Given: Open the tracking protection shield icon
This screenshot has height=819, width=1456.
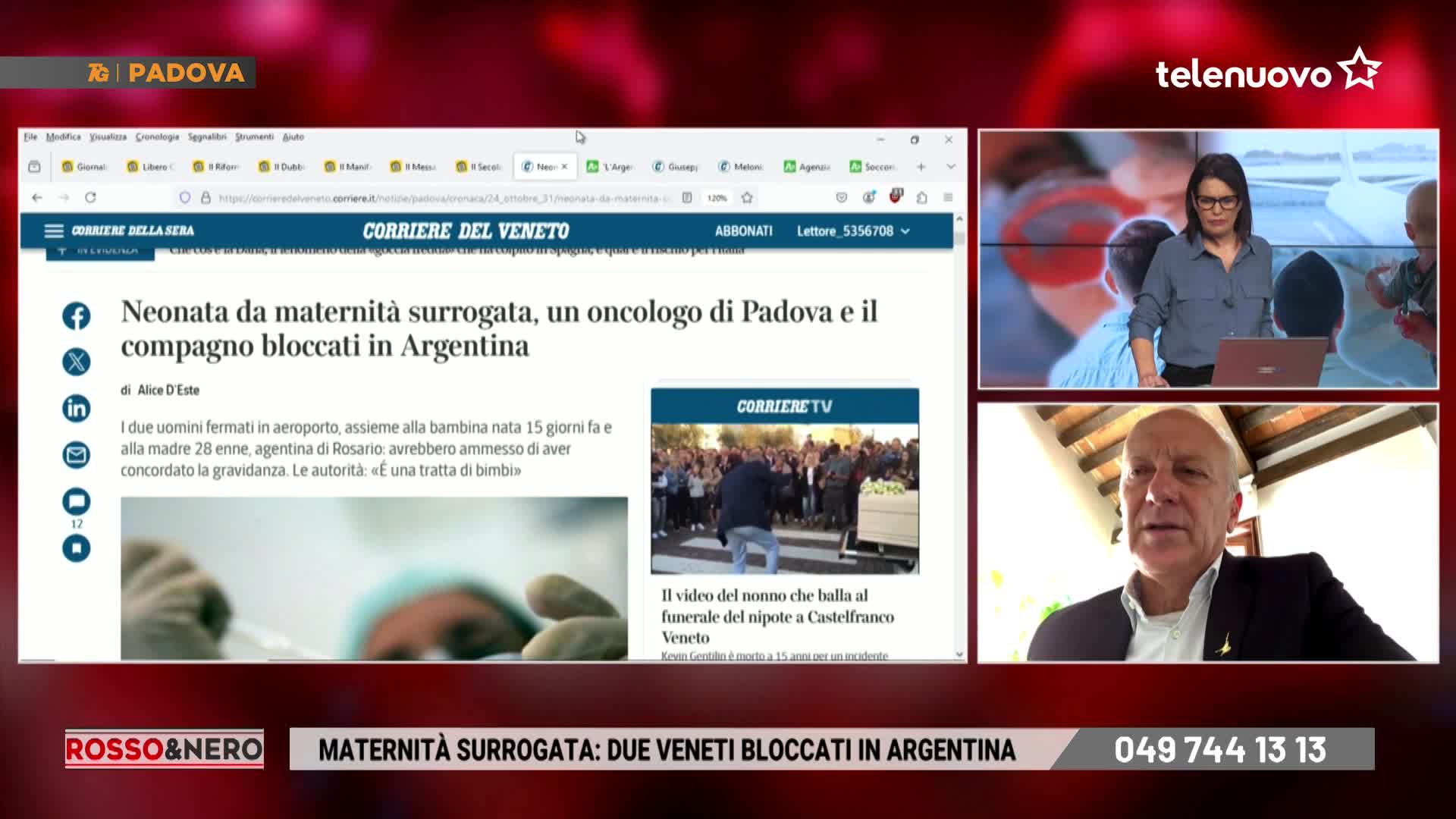Looking at the screenshot, I should [x=184, y=197].
